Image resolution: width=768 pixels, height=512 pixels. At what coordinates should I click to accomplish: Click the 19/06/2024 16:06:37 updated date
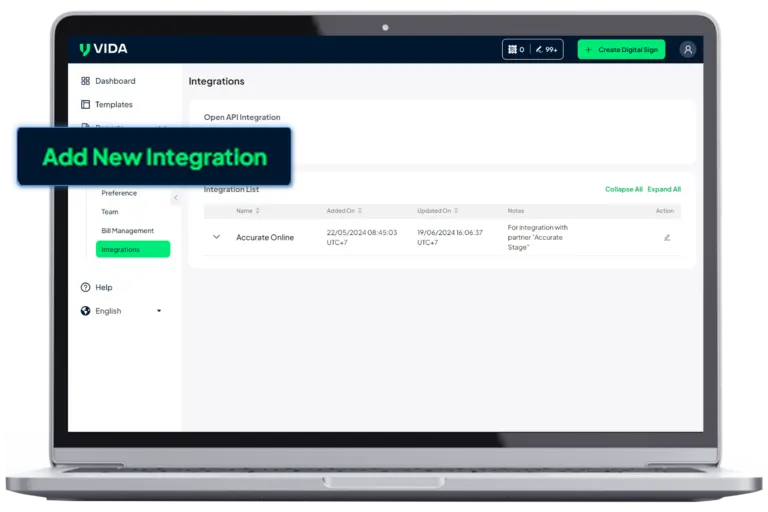point(450,237)
